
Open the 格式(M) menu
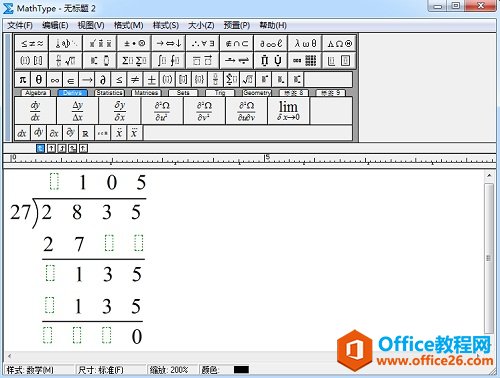[x=128, y=25]
